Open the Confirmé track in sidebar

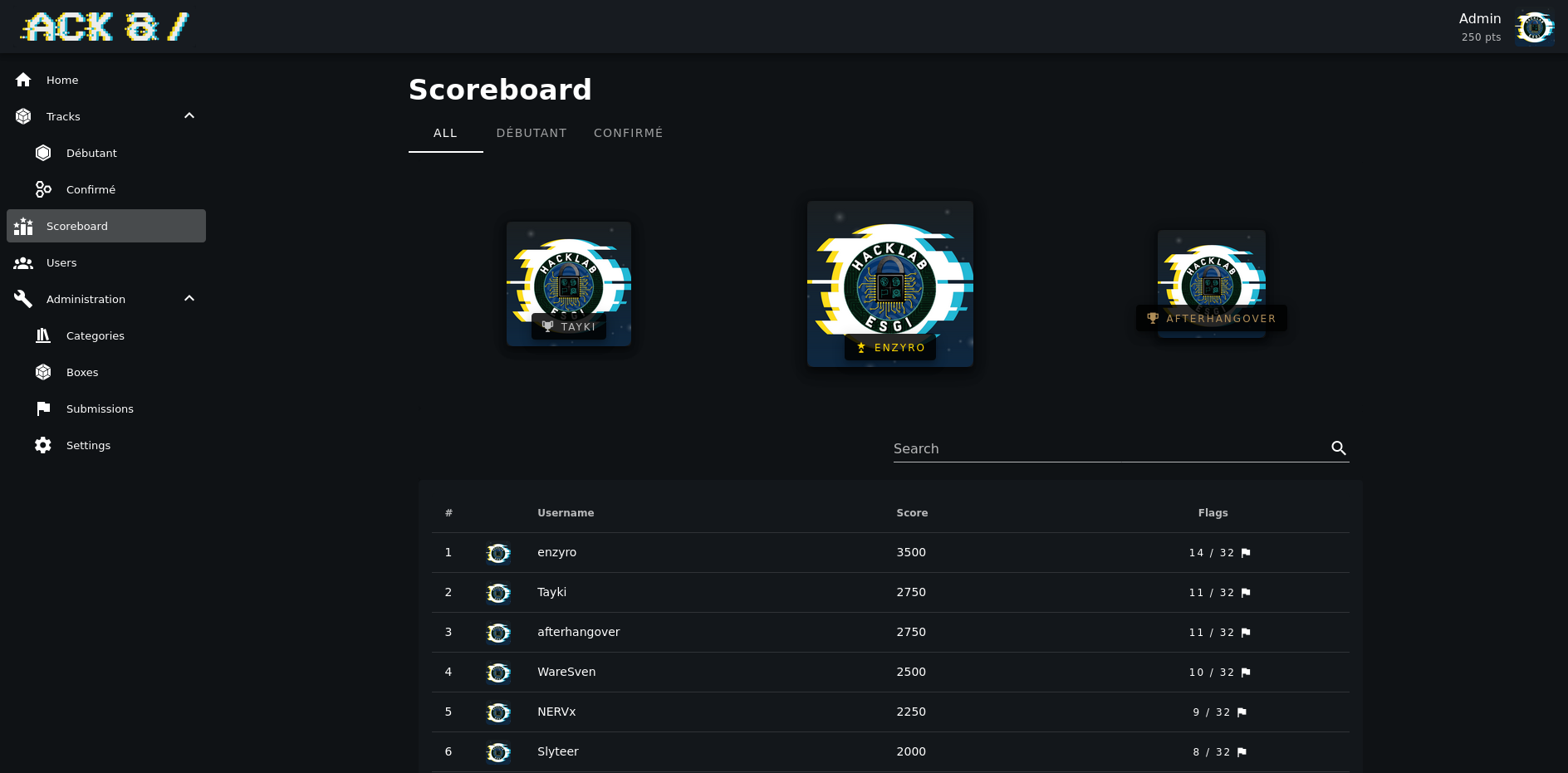[x=91, y=189]
